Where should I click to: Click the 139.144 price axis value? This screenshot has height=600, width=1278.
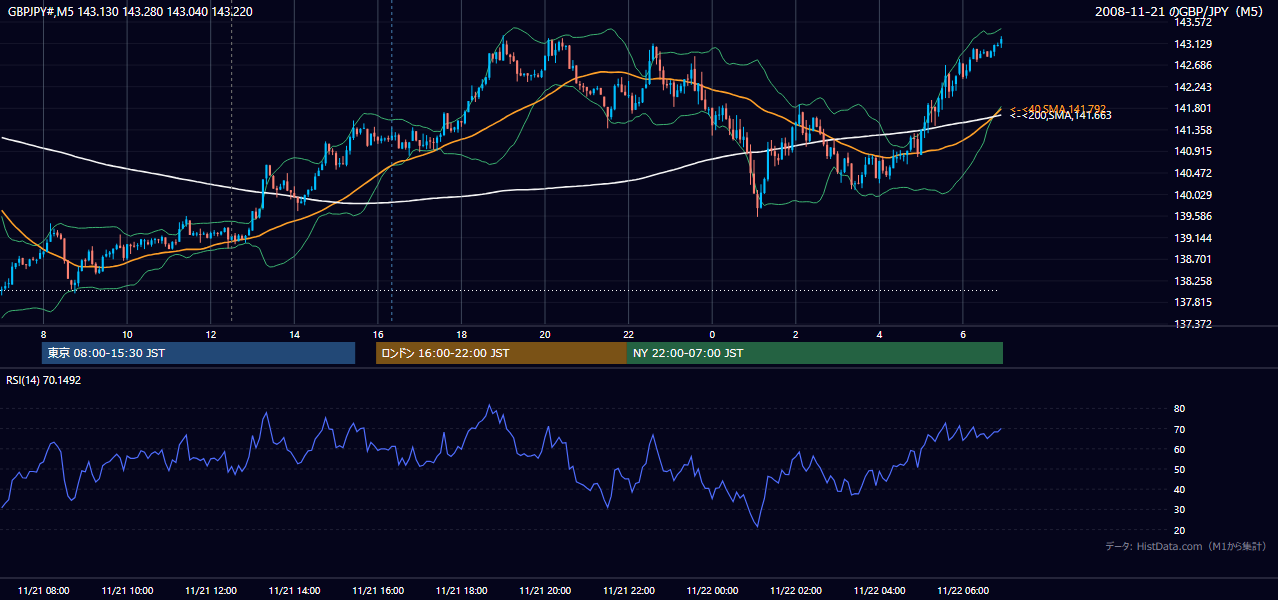click(1193, 238)
